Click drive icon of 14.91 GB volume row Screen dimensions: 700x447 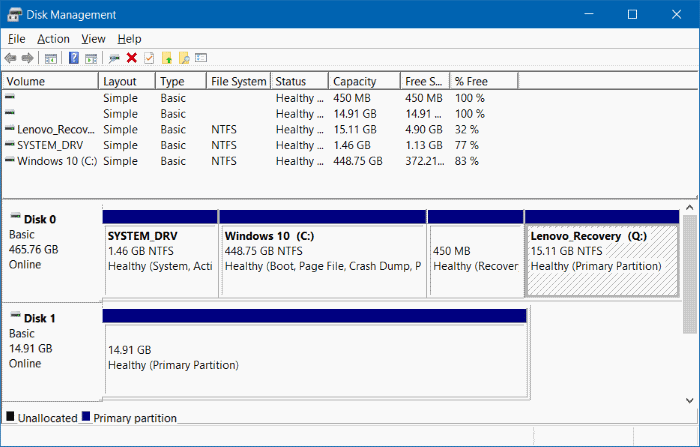[x=10, y=113]
